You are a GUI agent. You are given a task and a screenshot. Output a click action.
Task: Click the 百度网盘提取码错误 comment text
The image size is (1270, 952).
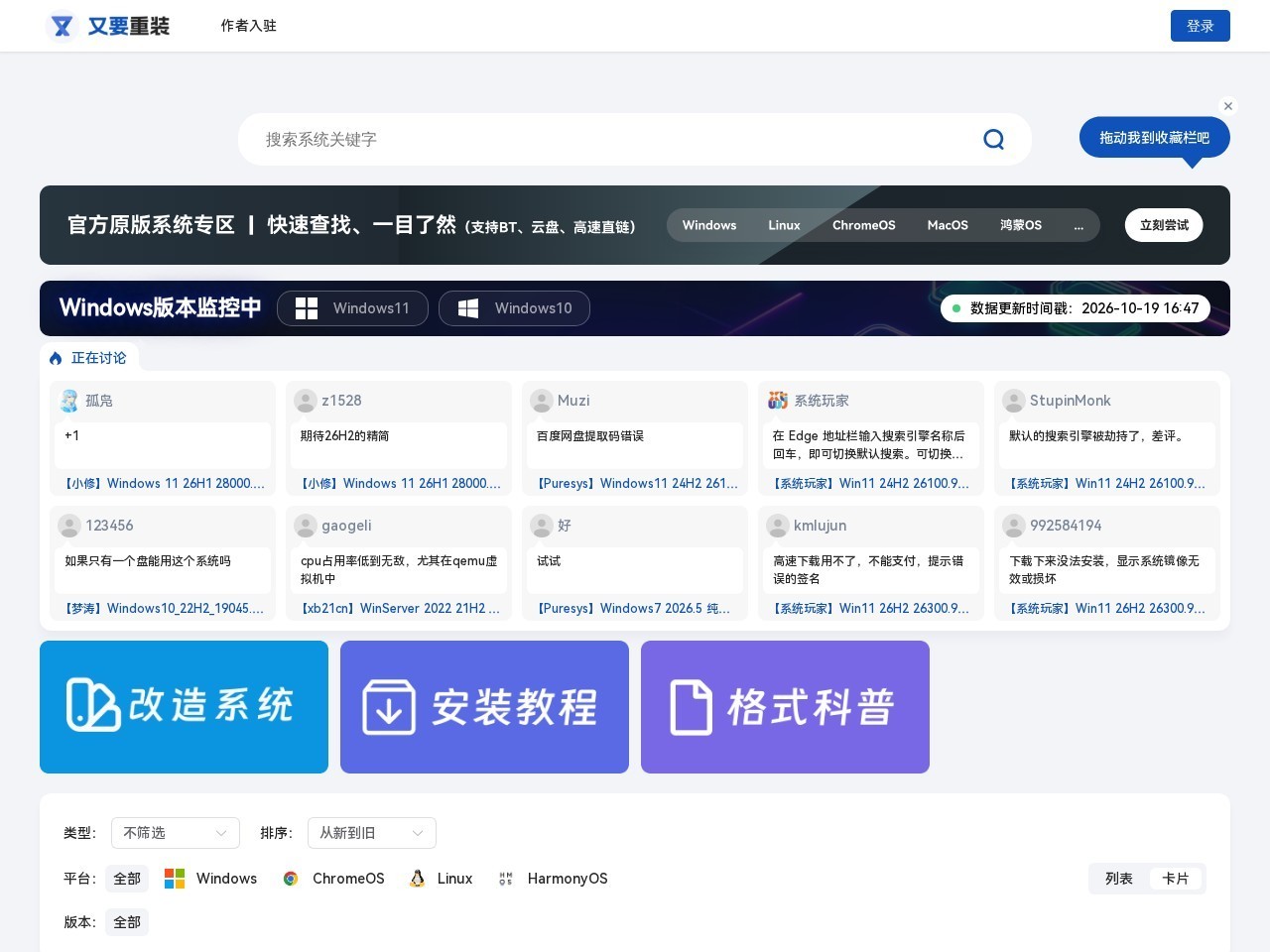[590, 436]
